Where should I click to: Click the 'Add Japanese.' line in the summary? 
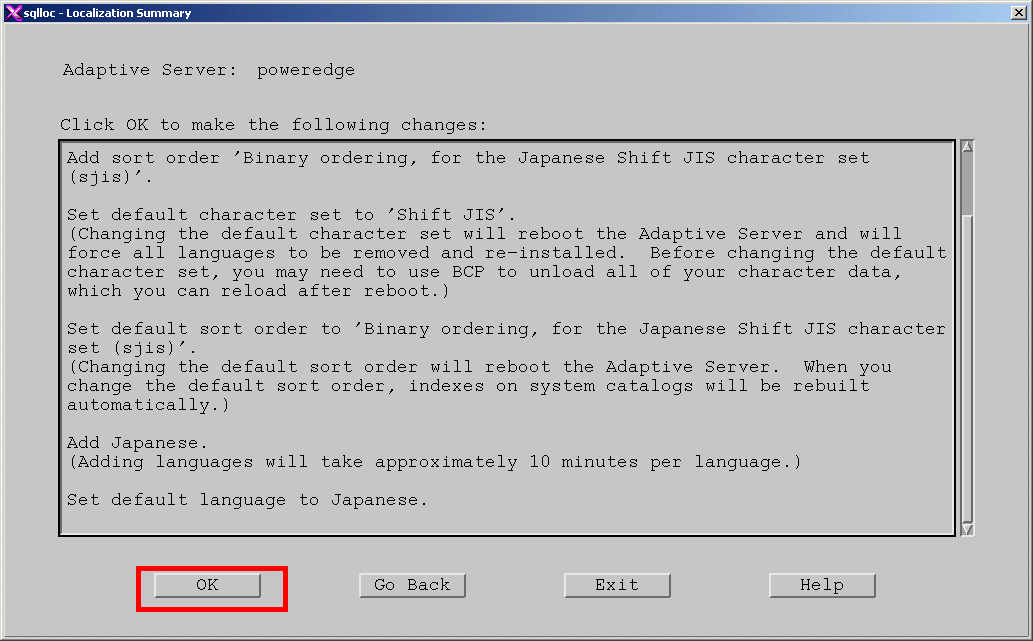[126, 443]
